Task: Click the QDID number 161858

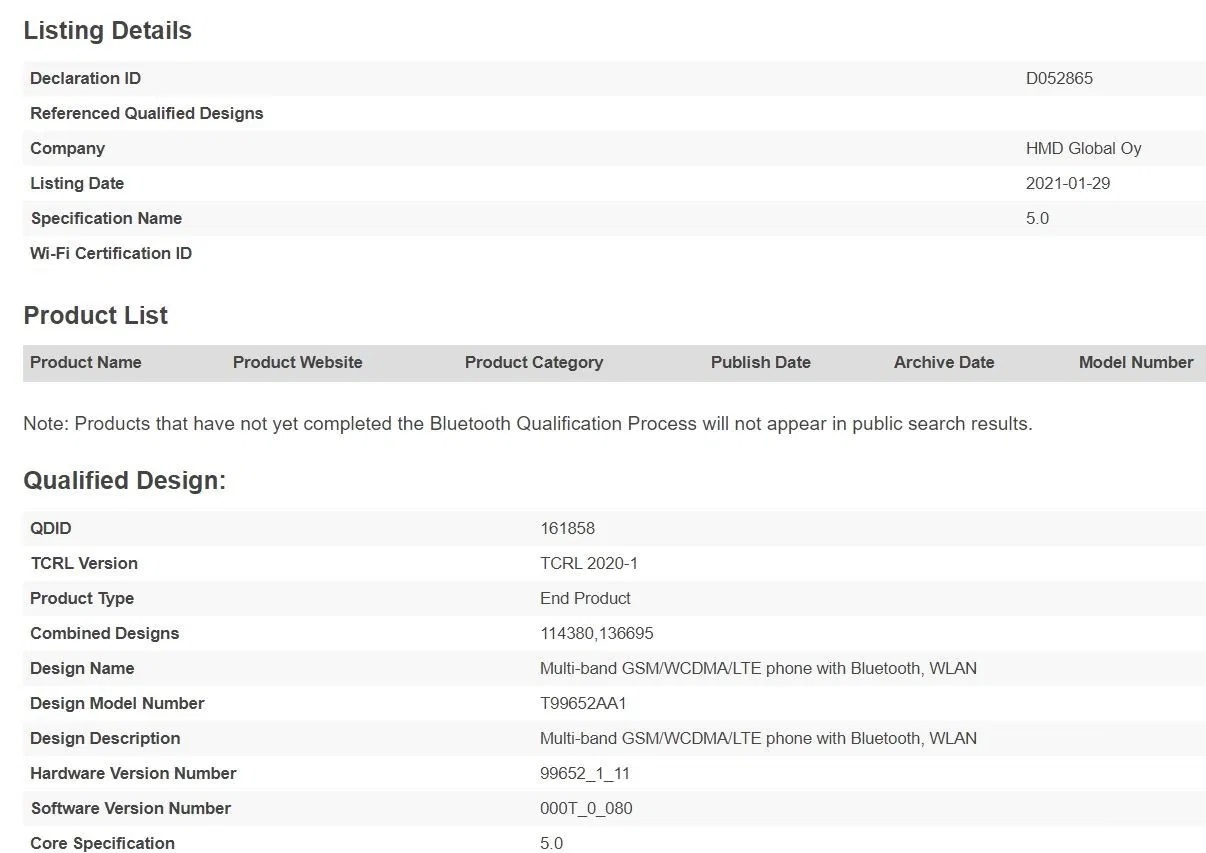Action: click(567, 529)
